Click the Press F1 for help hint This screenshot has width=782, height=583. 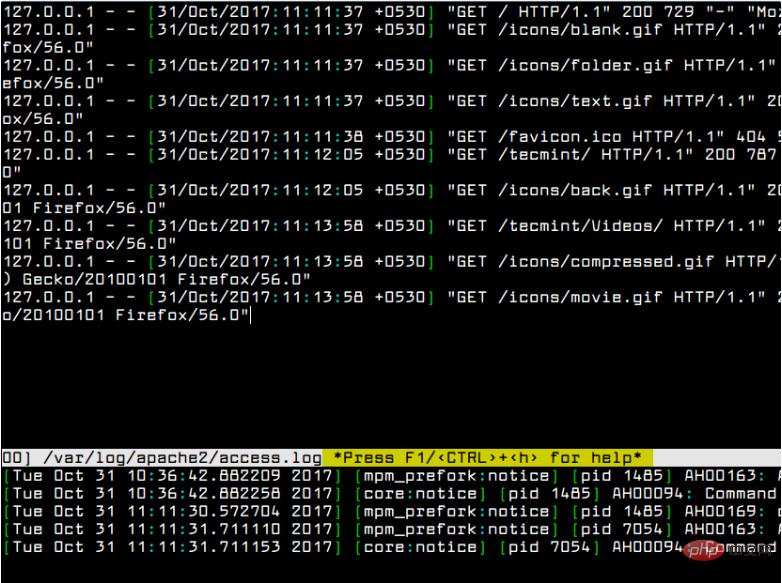(x=487, y=457)
